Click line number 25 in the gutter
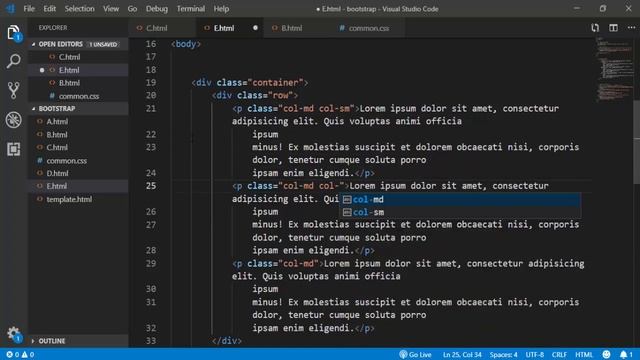Screen dimensions: 640x360 point(151,186)
